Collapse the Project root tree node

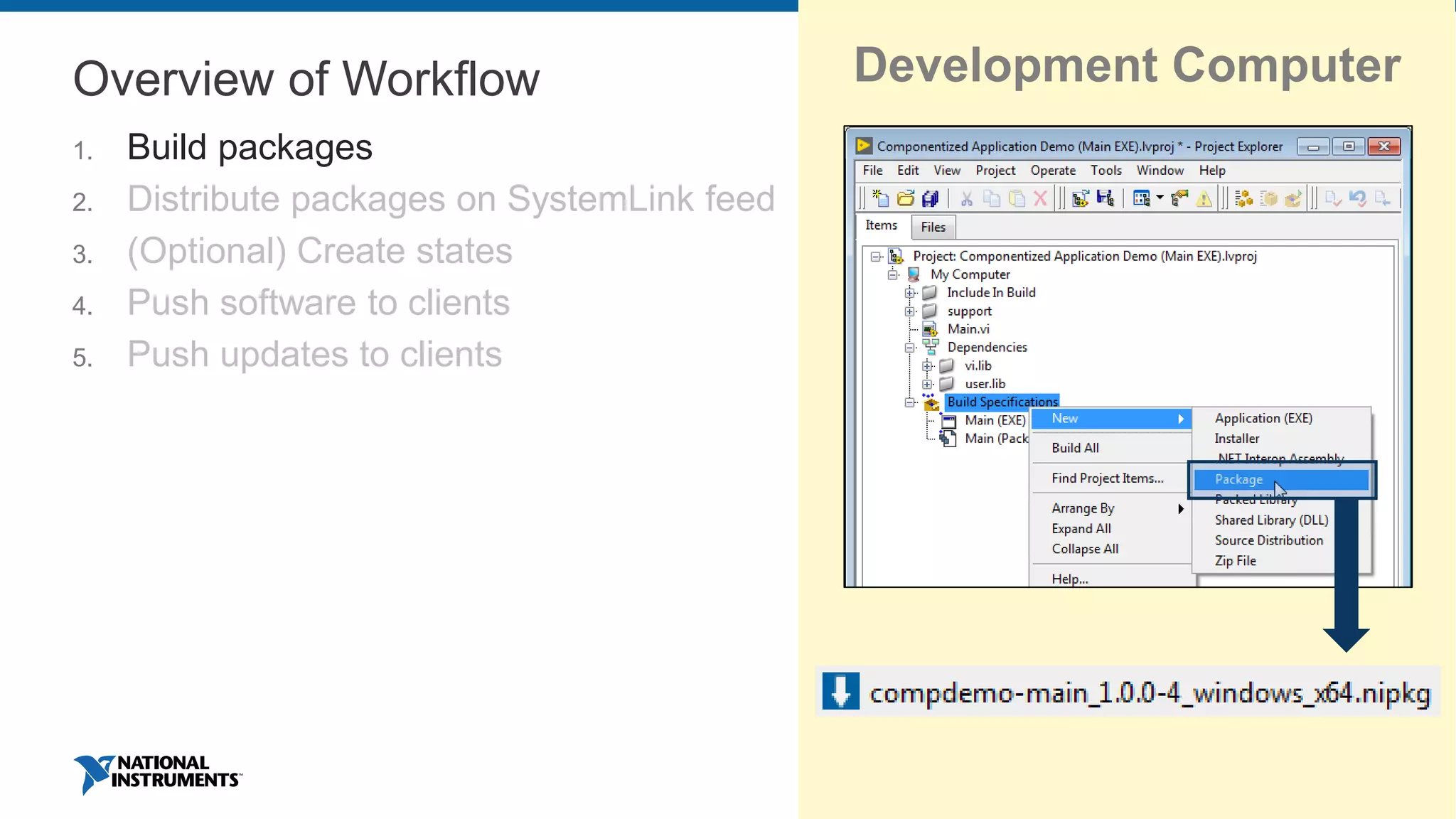click(876, 257)
